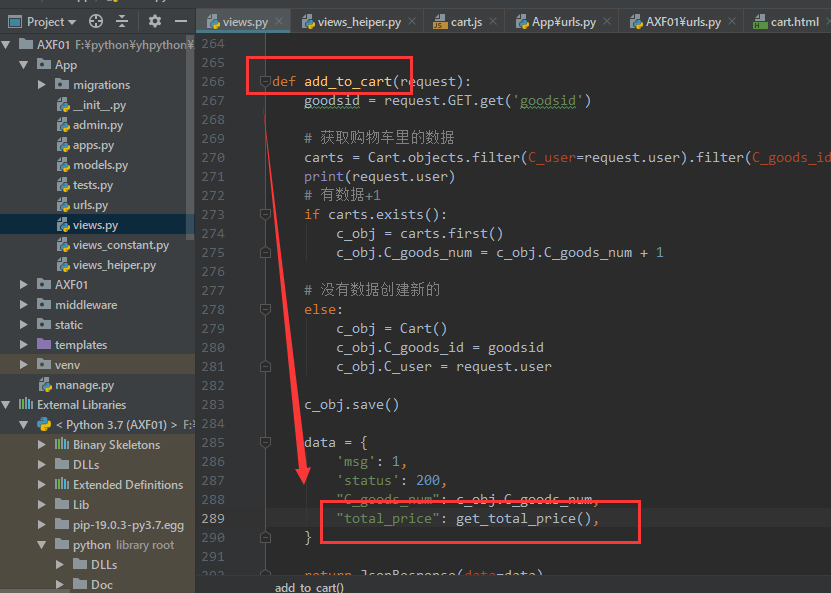Click the add_to_cart() breadcrumb at bottom

click(309, 587)
